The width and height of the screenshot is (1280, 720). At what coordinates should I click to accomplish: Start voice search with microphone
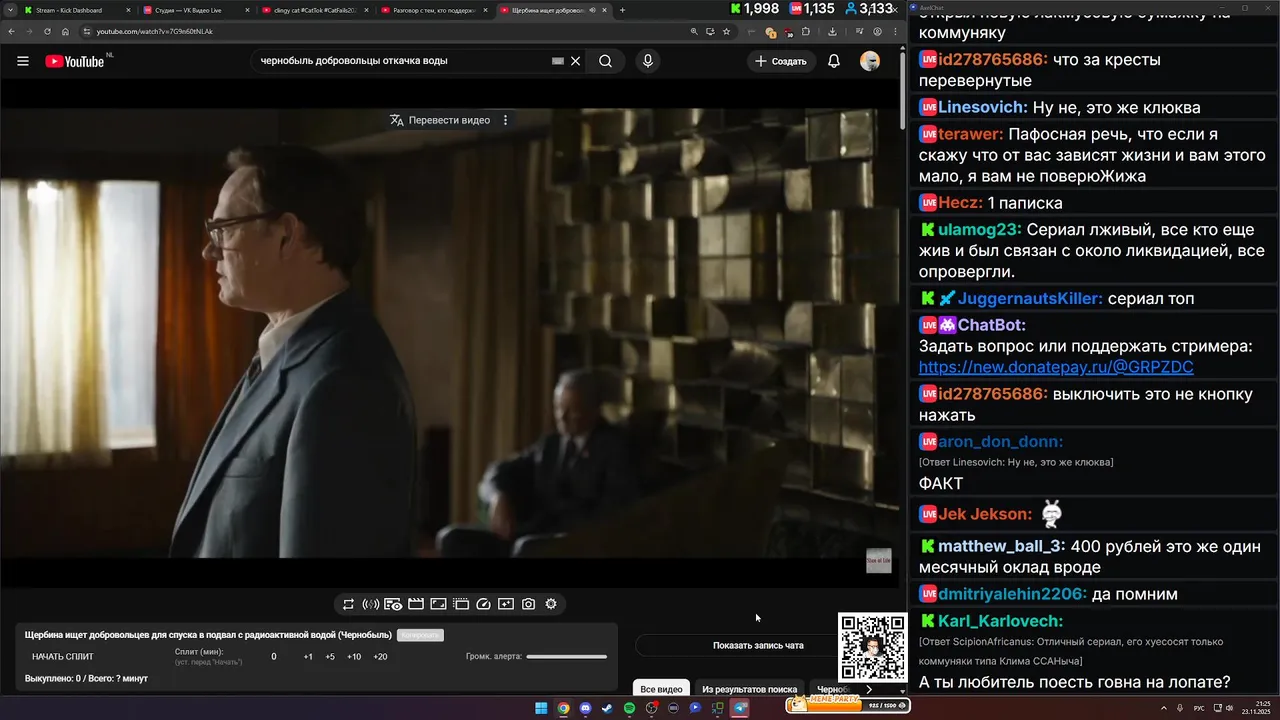[648, 61]
